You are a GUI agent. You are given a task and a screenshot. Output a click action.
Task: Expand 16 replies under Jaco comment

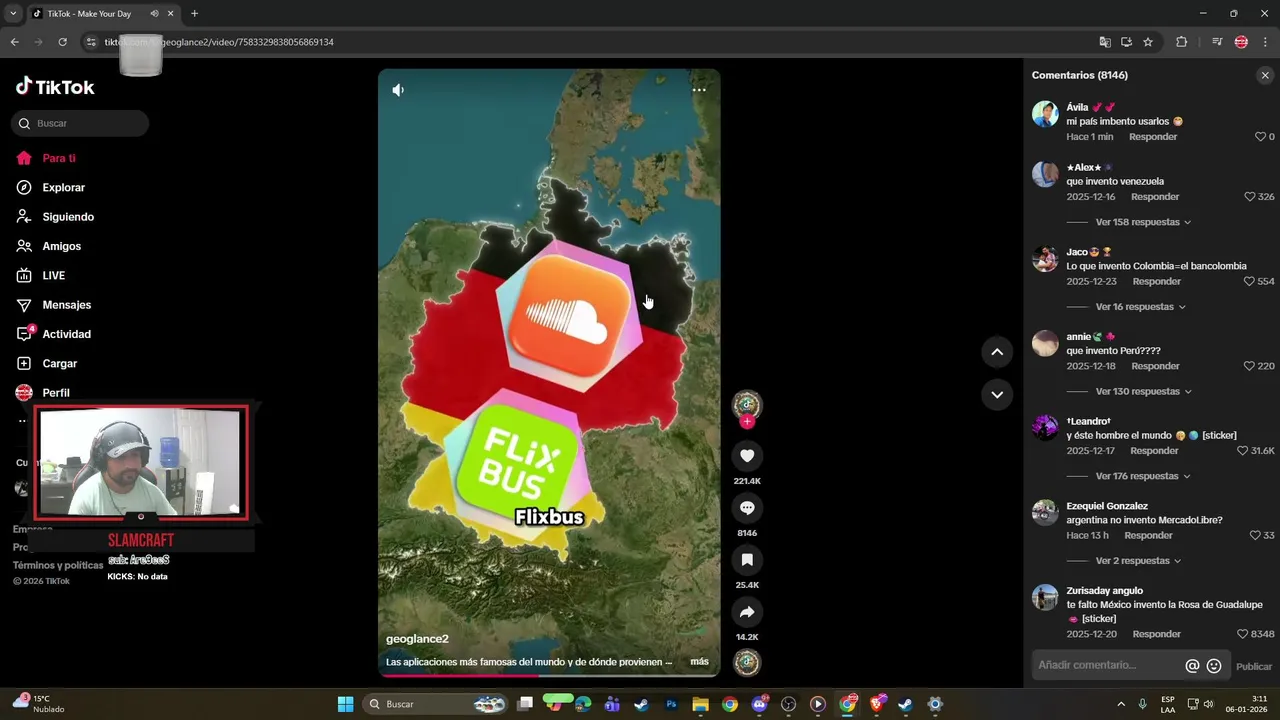click(x=1140, y=307)
